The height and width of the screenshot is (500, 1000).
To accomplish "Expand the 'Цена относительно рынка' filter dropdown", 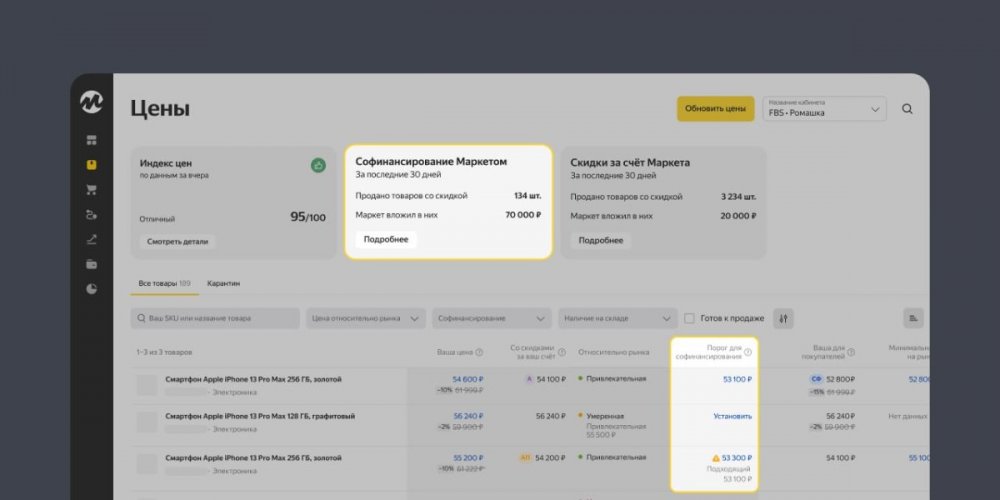I will click(x=366, y=318).
